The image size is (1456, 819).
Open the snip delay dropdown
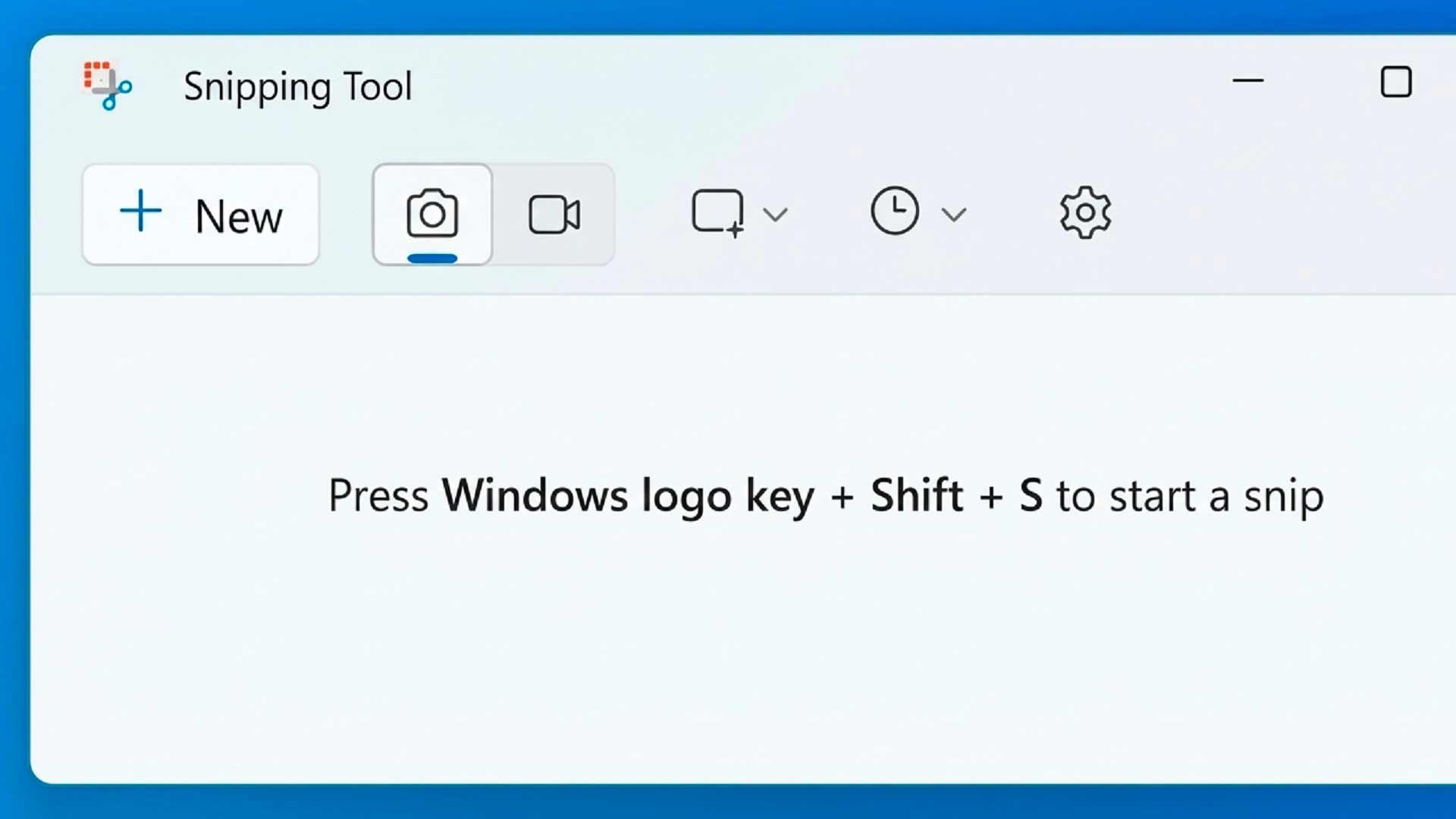tap(953, 215)
